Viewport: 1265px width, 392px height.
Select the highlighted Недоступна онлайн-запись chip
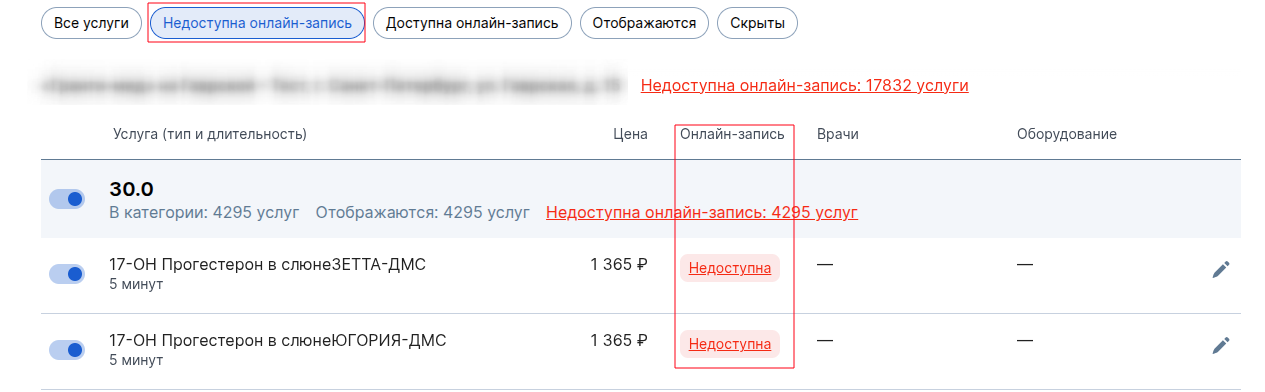(x=256, y=23)
